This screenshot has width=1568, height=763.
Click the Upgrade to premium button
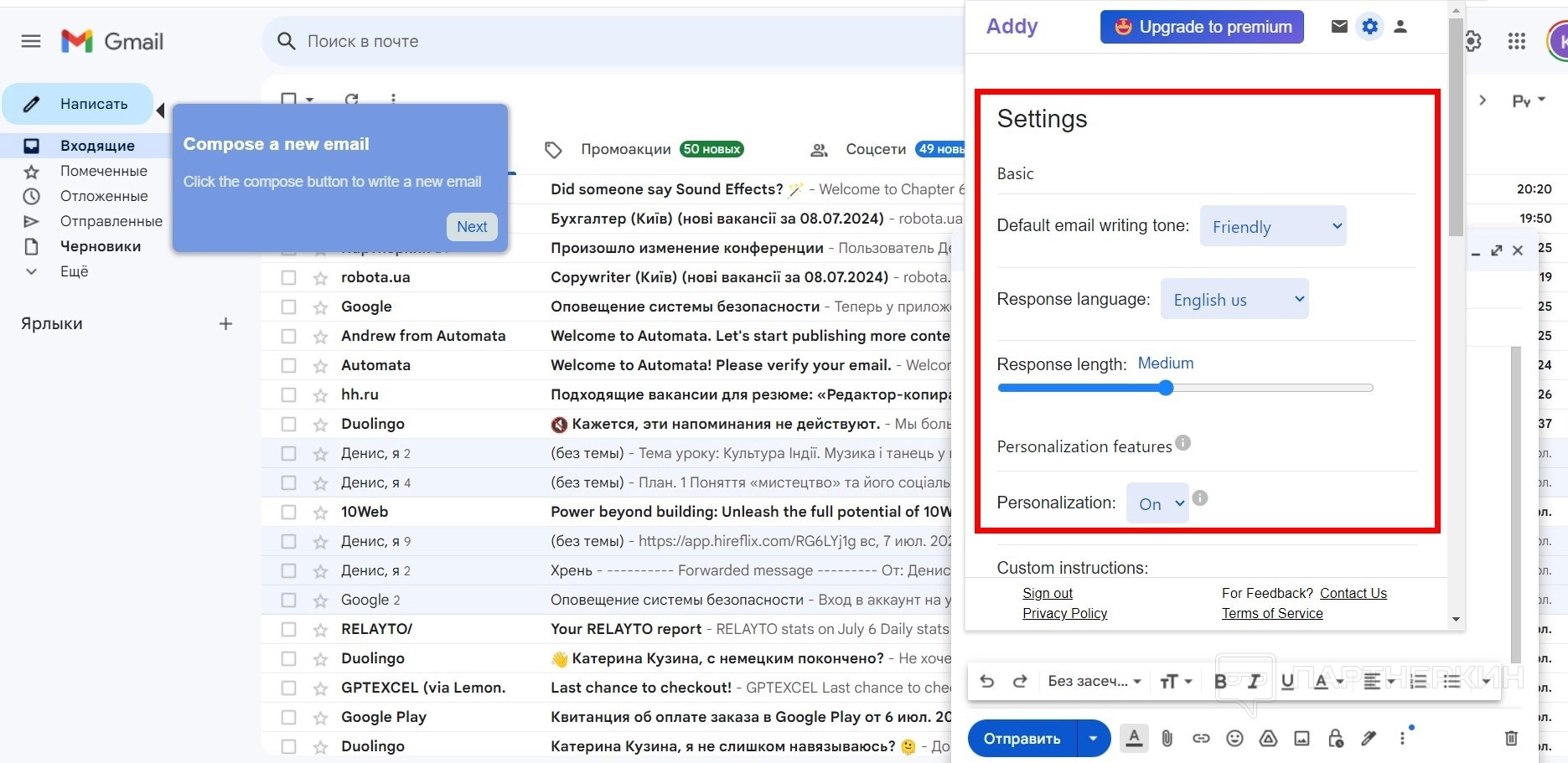click(1202, 27)
